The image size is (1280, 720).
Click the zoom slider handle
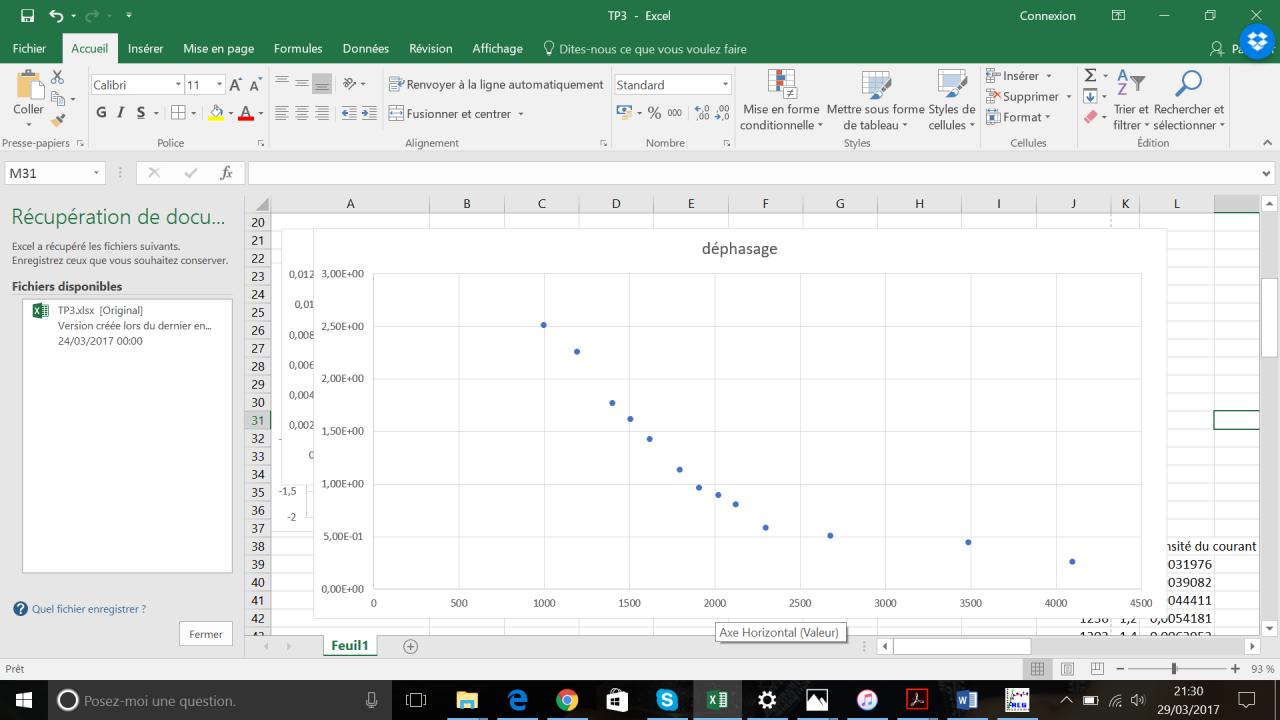1174,669
